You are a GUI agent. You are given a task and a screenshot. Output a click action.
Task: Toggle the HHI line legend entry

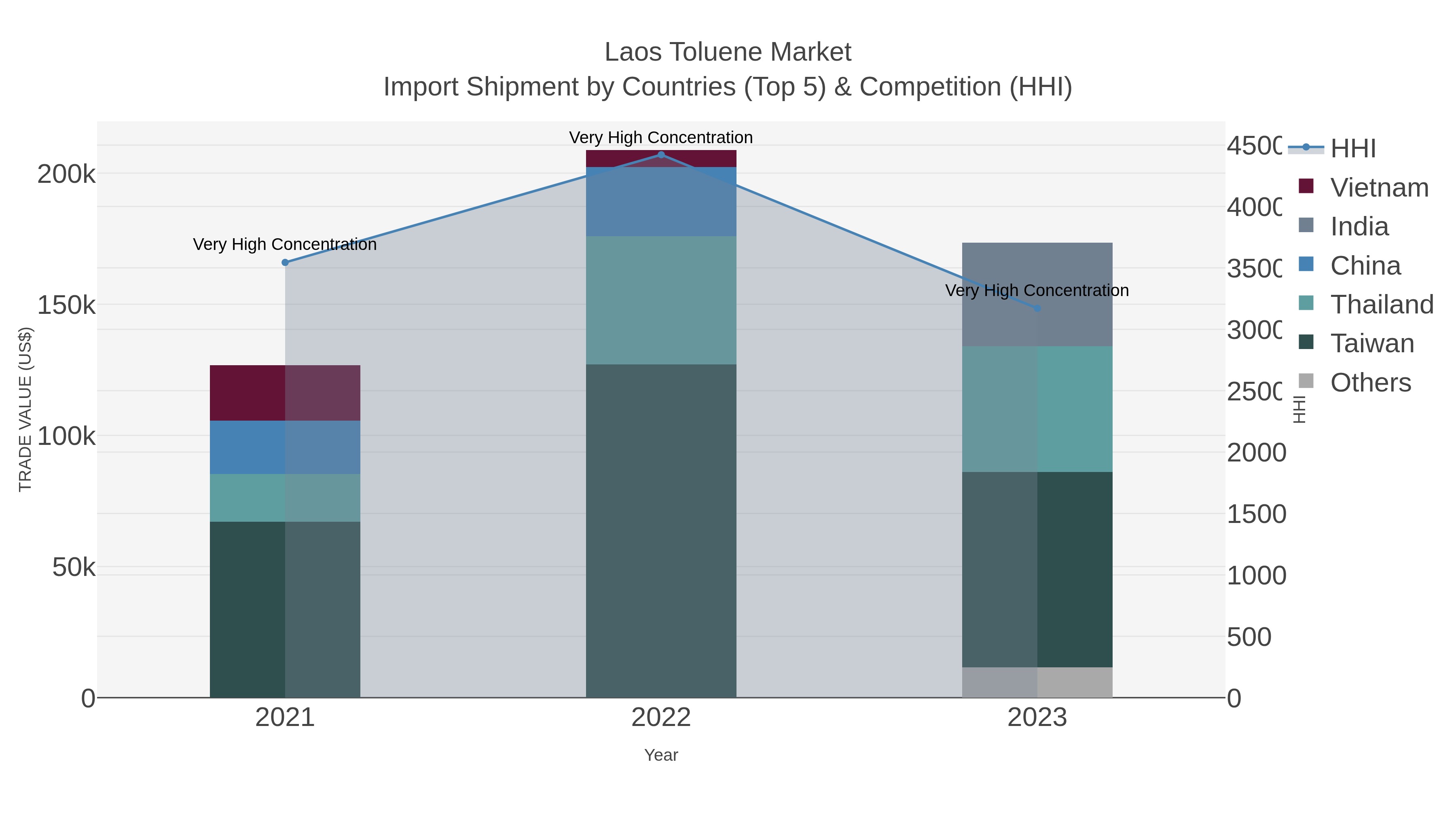pyautogui.click(x=1332, y=148)
